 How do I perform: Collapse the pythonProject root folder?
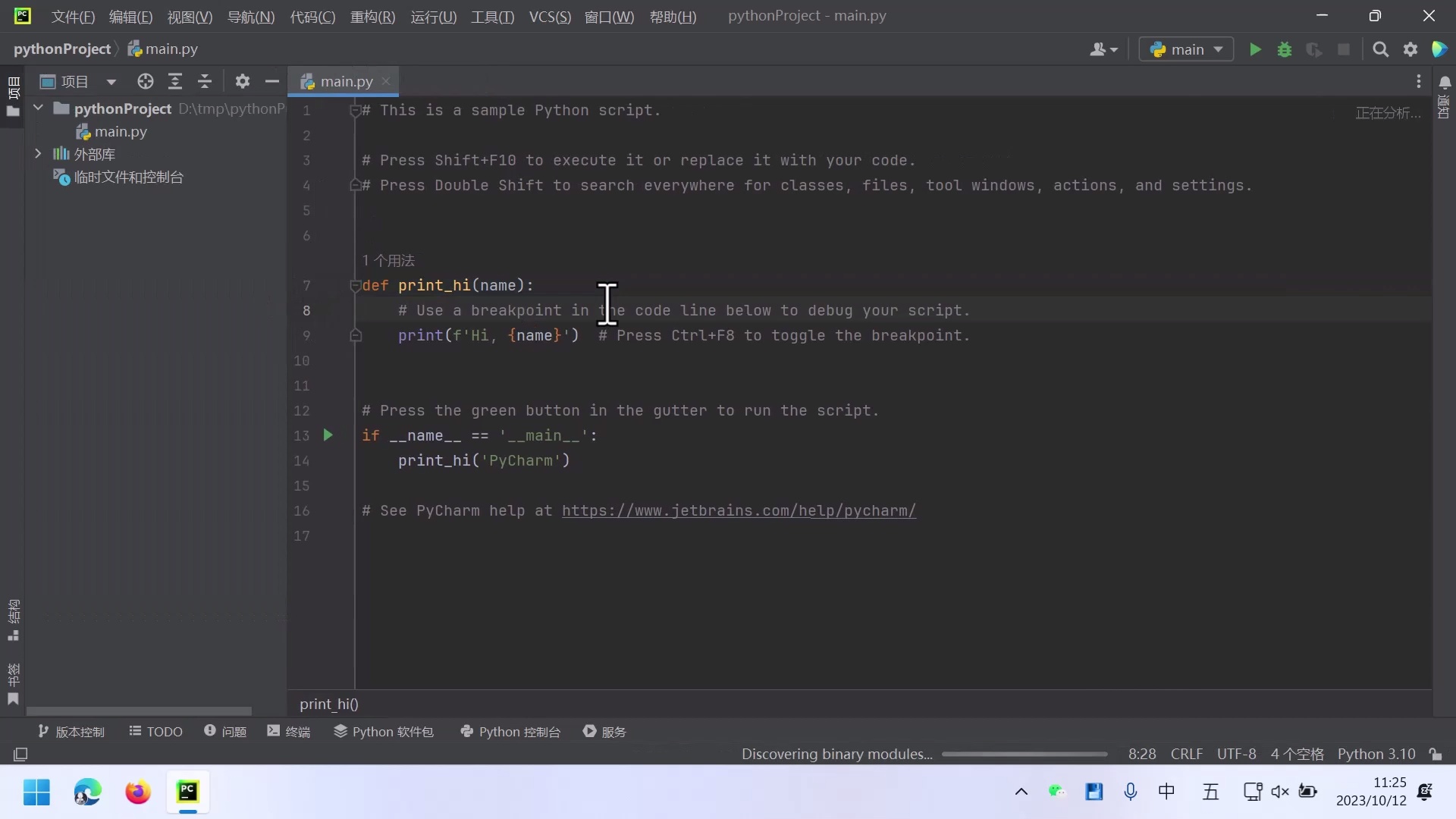[x=38, y=108]
